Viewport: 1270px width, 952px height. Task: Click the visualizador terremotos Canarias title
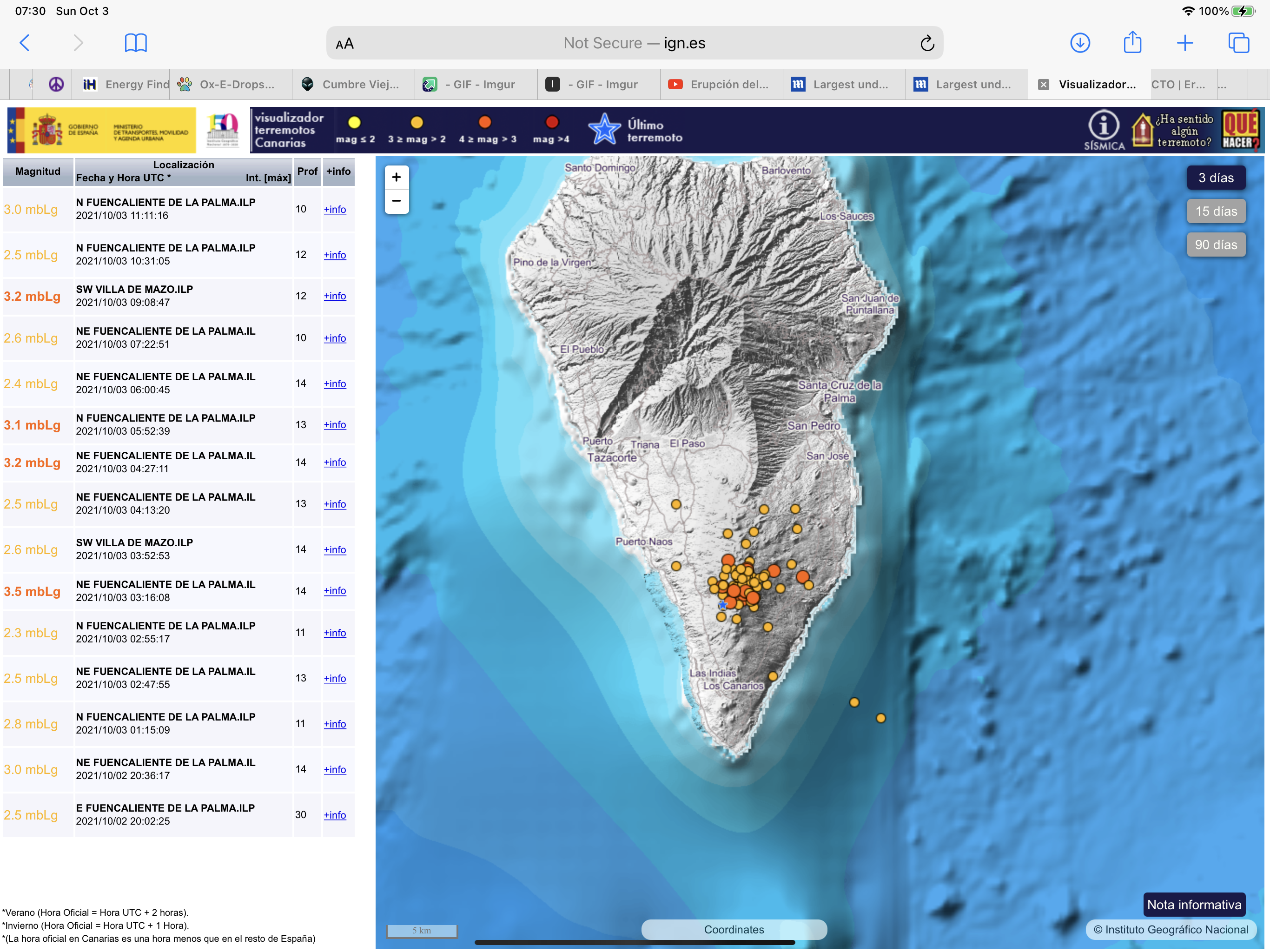pos(289,130)
